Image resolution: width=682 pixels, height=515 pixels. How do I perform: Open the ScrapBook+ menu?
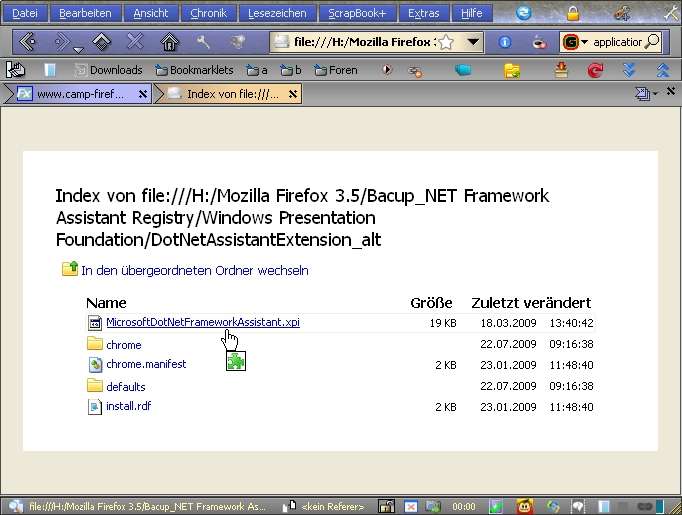357,13
